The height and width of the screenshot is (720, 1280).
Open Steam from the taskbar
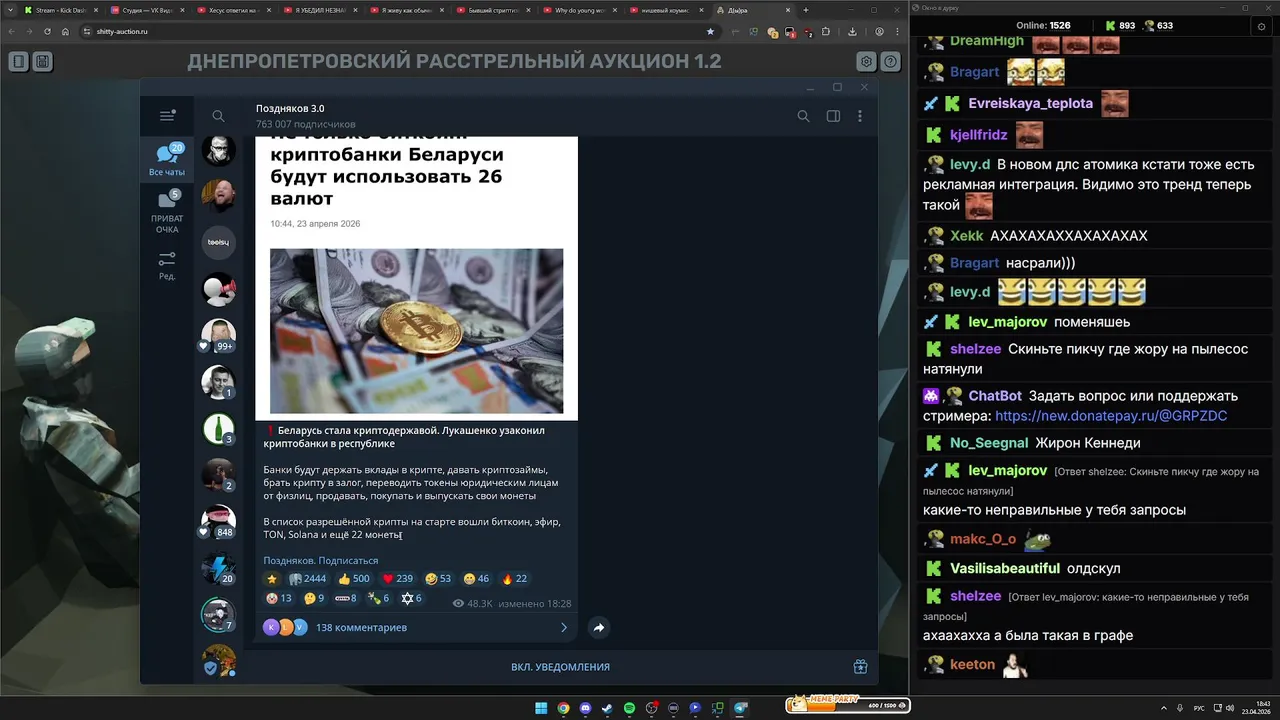pos(607,708)
